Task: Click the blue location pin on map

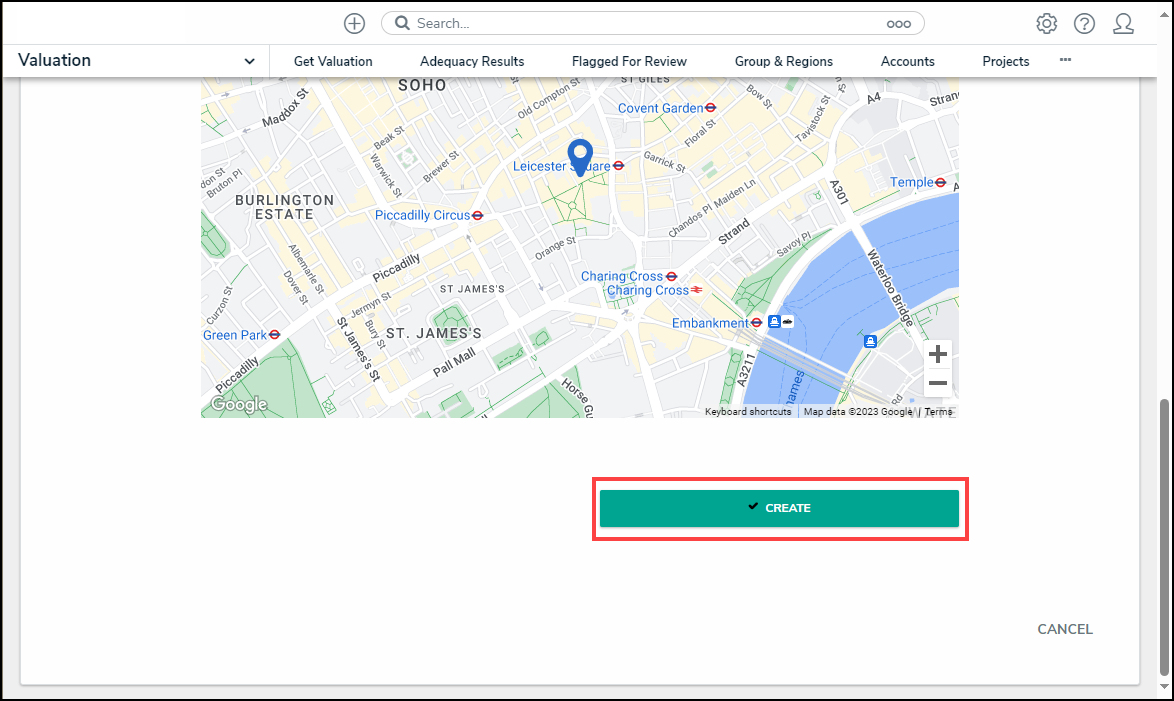Action: [x=580, y=157]
